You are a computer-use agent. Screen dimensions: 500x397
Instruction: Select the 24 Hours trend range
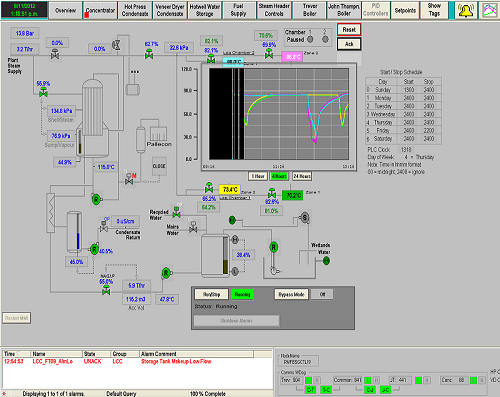point(302,176)
